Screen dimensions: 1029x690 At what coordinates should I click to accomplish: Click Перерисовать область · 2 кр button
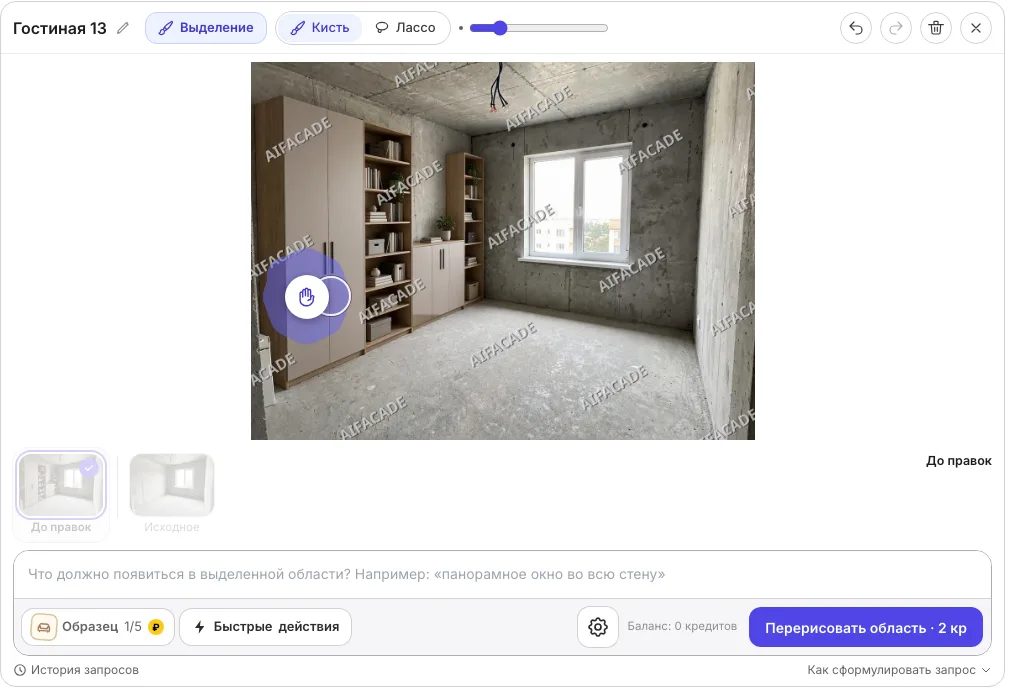[866, 628]
